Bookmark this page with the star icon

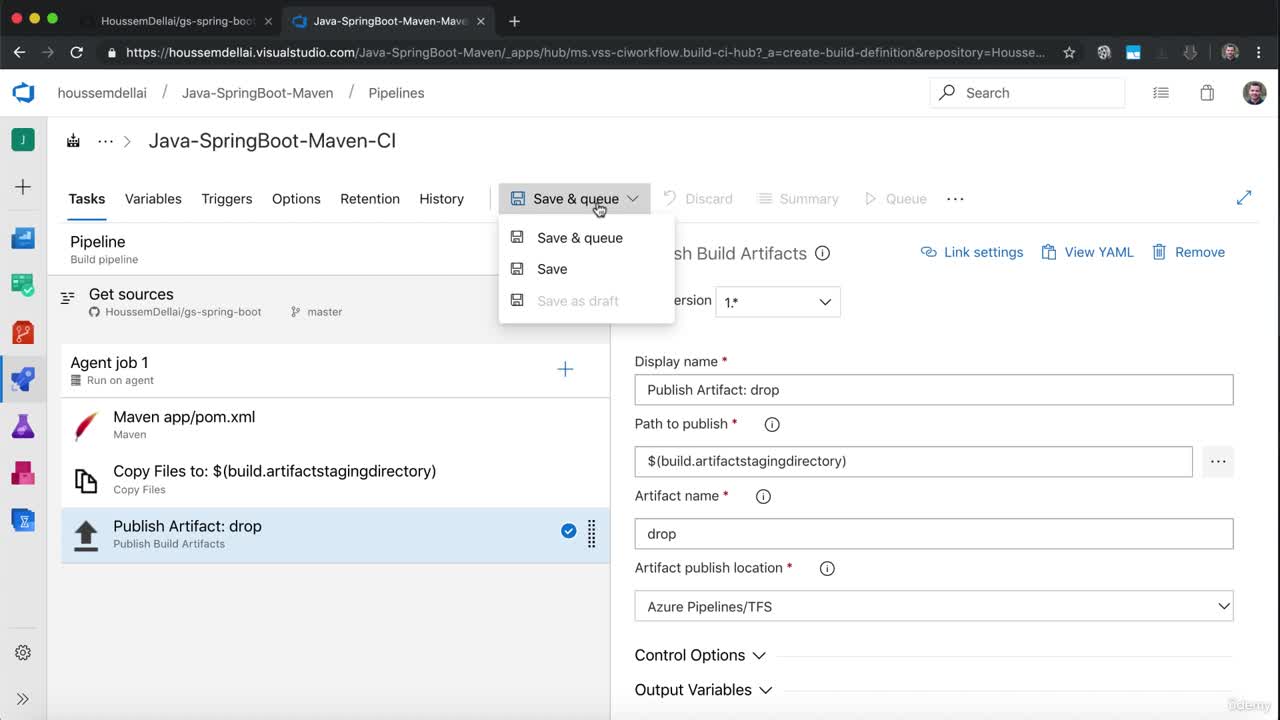[1069, 52]
